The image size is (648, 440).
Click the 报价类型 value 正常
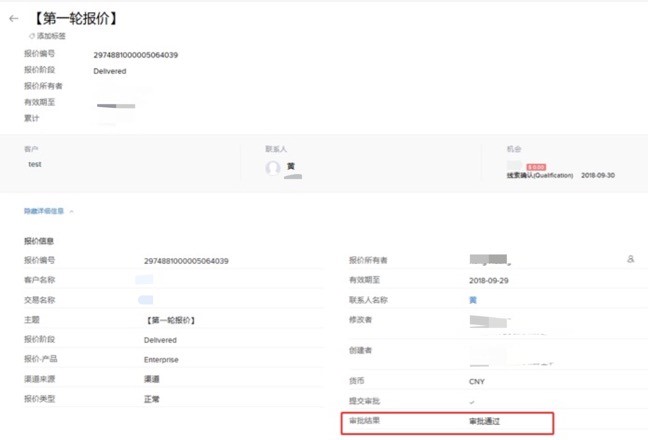point(152,399)
